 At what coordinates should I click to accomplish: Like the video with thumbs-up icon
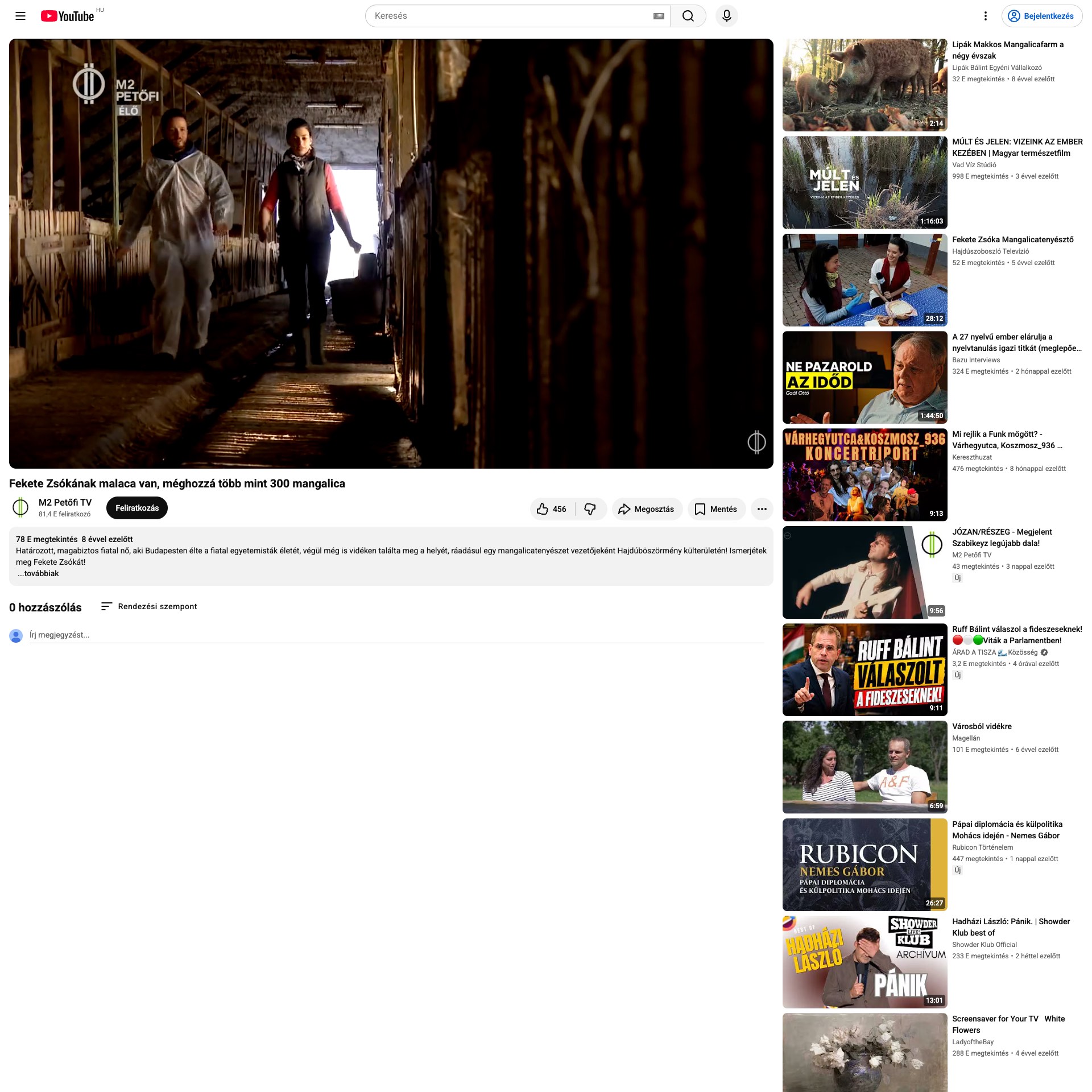[552, 509]
